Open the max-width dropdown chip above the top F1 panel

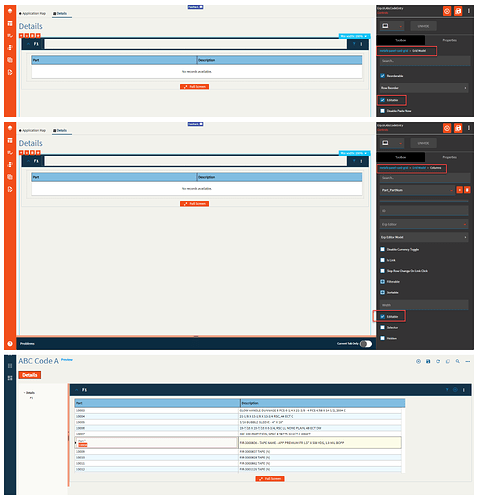point(354,36)
